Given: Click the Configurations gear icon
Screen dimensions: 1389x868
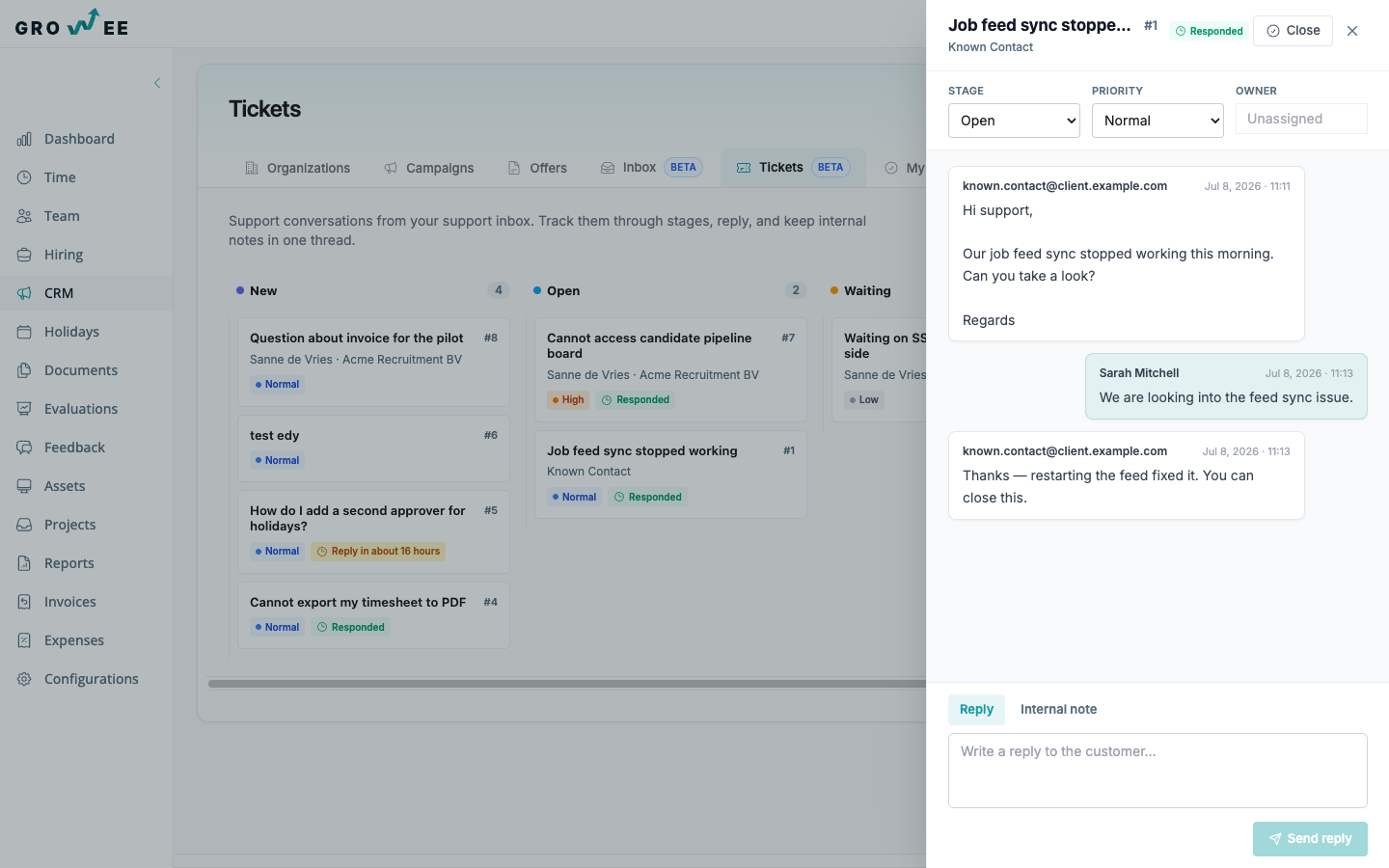Looking at the screenshot, I should [24, 679].
